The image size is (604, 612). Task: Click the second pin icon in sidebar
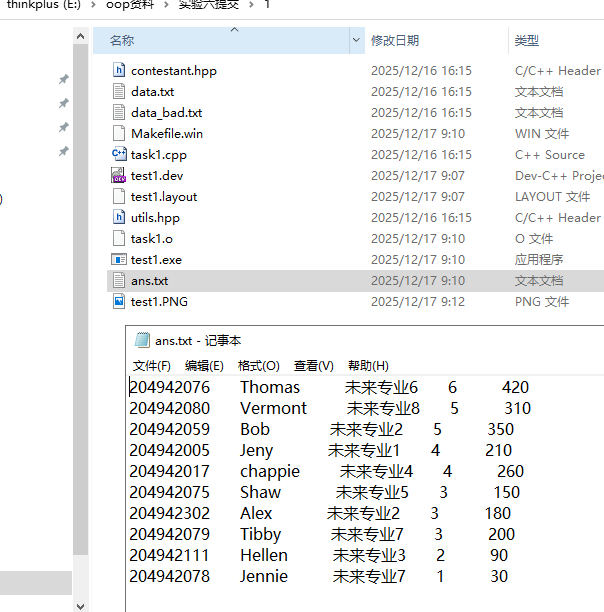(x=64, y=103)
